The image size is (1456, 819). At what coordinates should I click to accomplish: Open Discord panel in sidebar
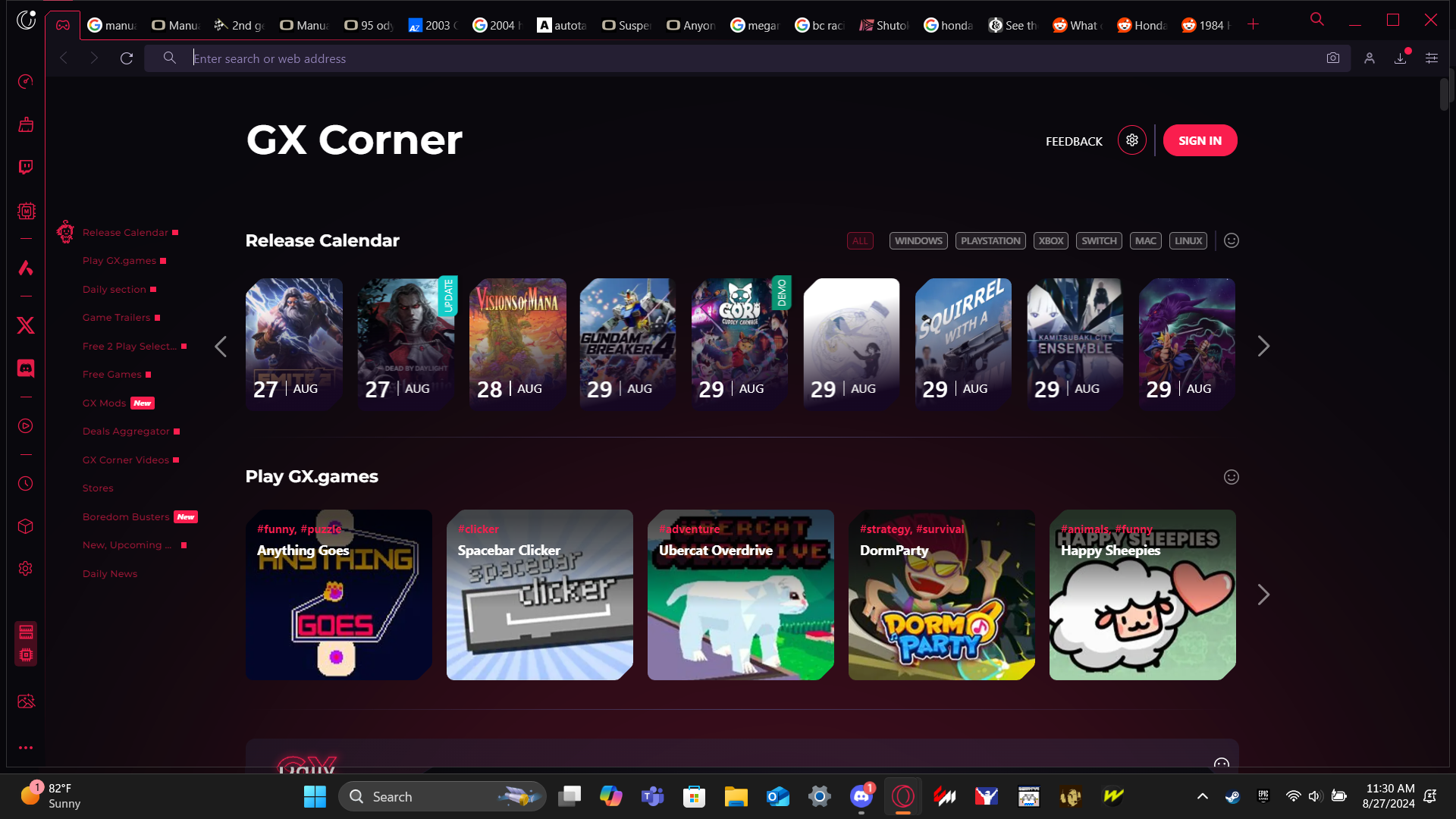coord(26,369)
